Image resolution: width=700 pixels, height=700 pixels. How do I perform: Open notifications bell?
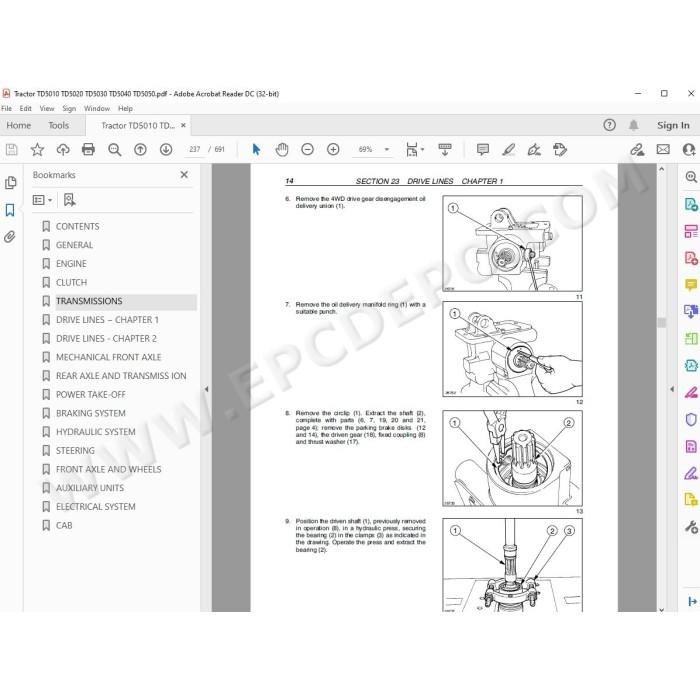click(x=633, y=125)
